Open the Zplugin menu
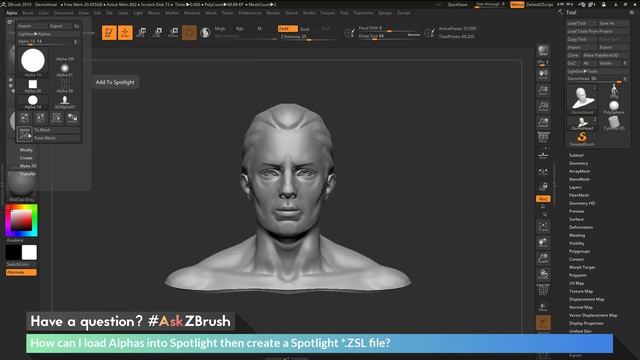Viewport: 640px width, 360px height. point(385,13)
